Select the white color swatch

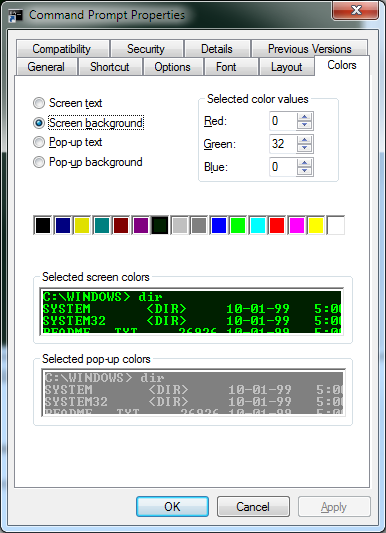(336, 225)
